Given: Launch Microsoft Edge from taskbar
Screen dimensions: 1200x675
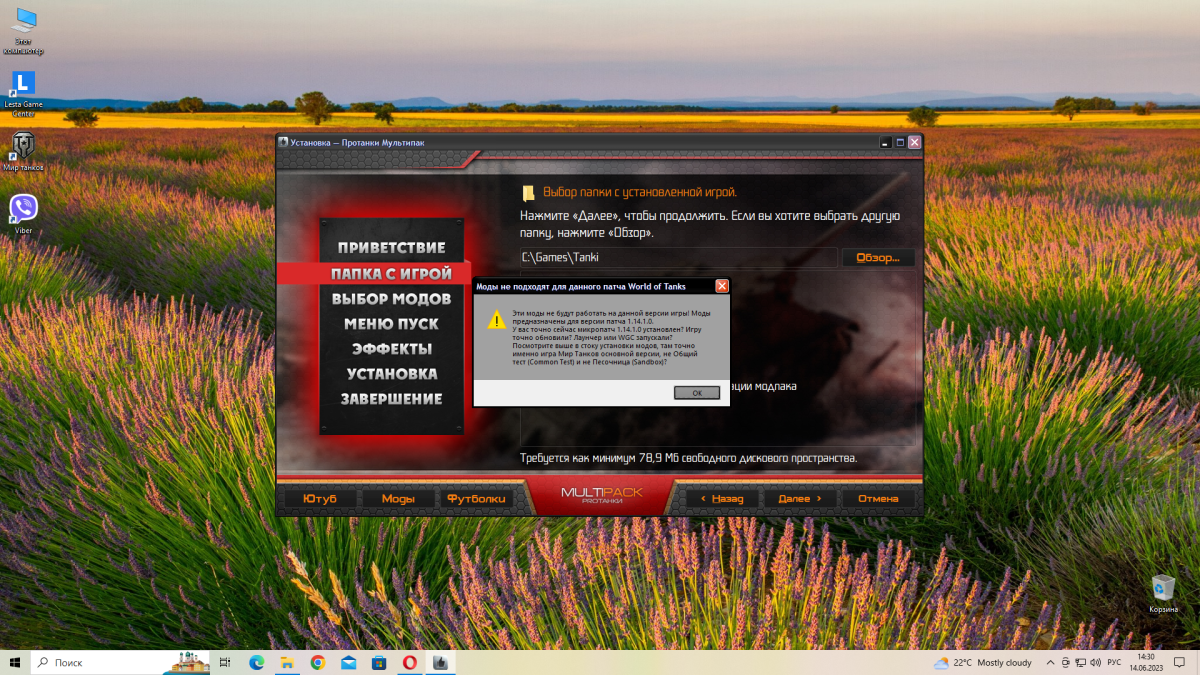Looking at the screenshot, I should 256,662.
